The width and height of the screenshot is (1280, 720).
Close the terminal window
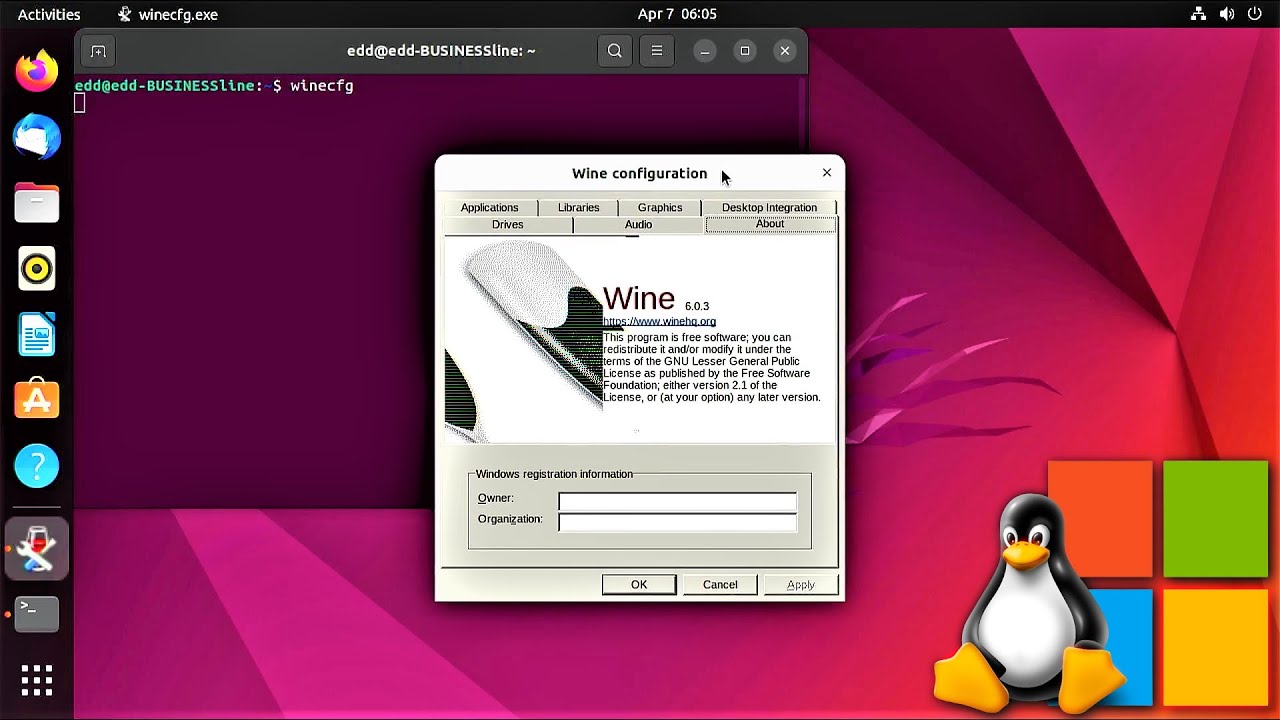click(x=785, y=51)
